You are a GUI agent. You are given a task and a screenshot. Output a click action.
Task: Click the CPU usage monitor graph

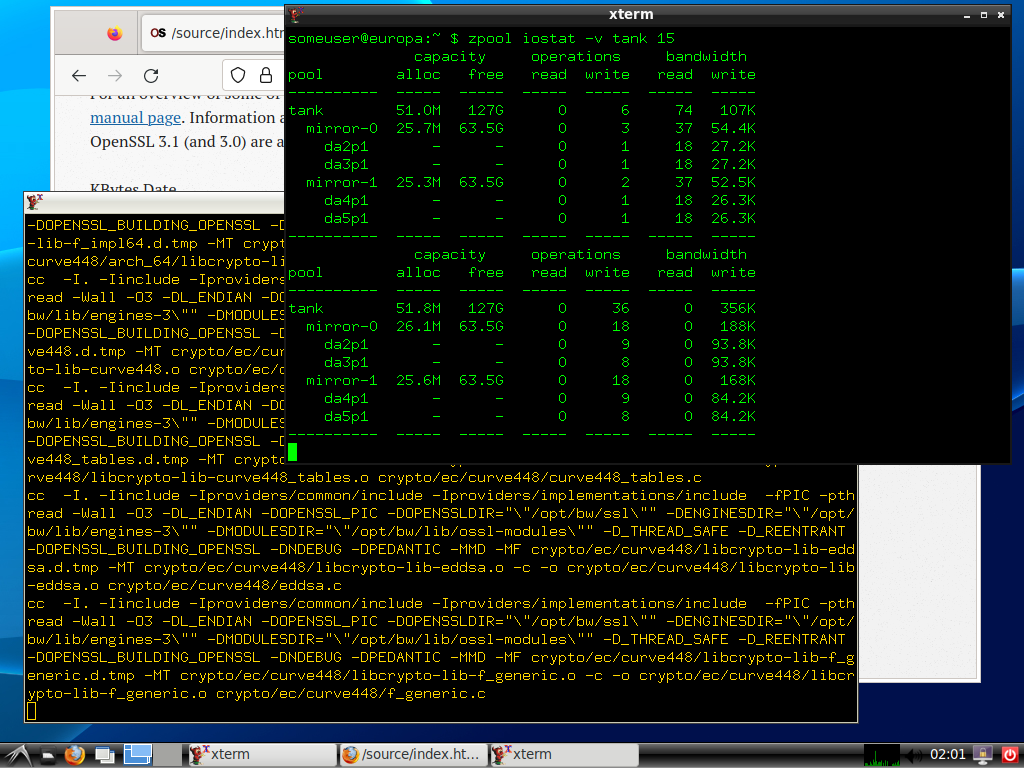882,754
